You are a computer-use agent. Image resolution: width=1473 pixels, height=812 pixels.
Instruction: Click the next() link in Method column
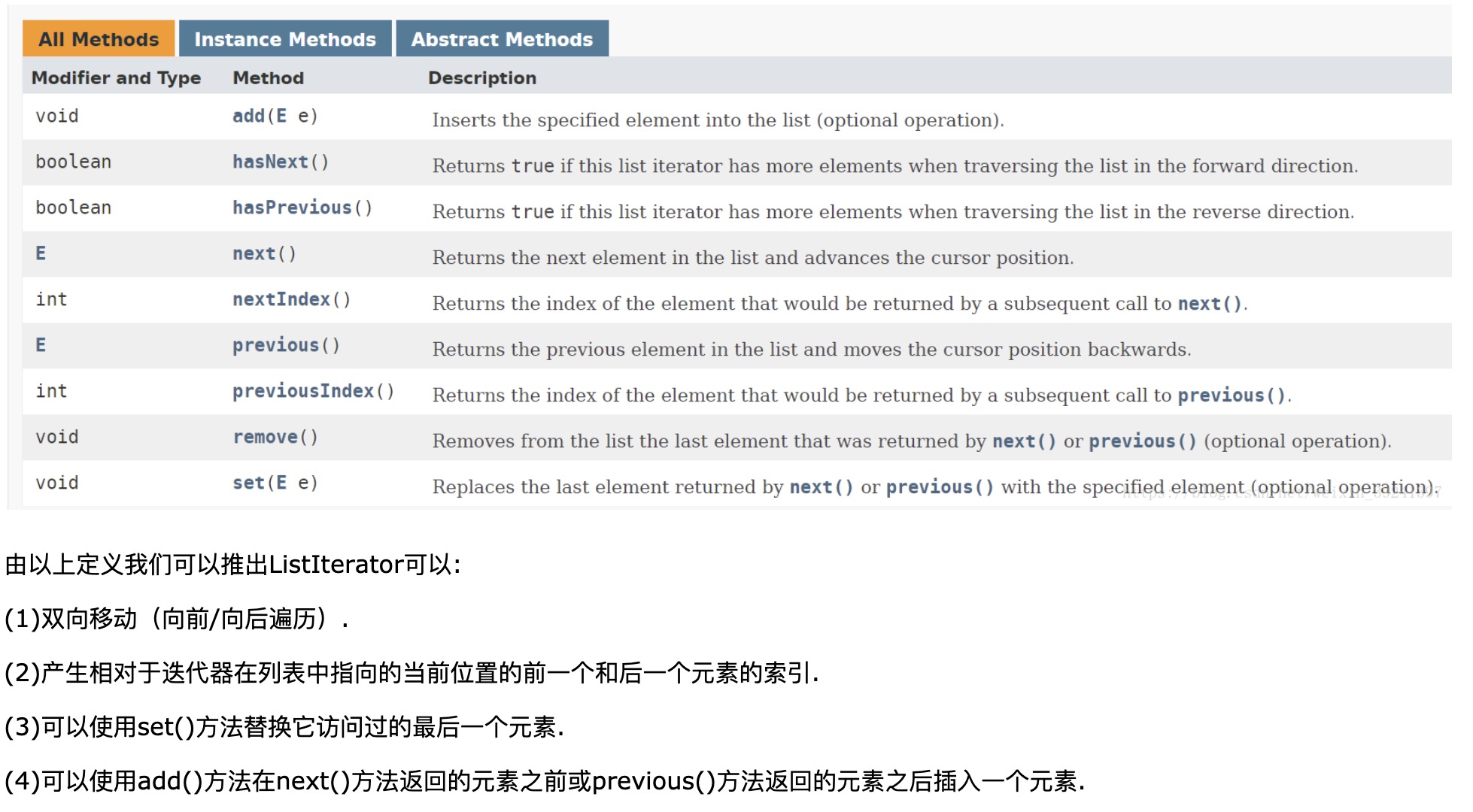pyautogui.click(x=254, y=254)
